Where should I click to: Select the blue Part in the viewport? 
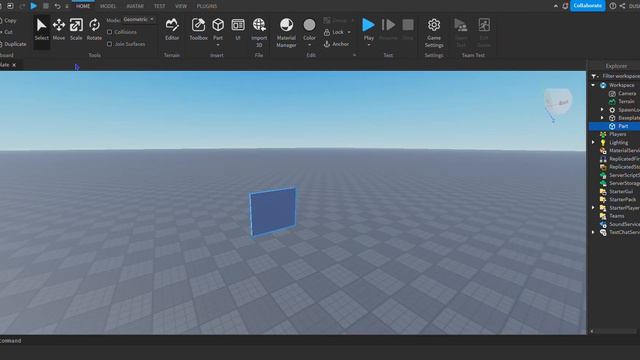coord(273,212)
